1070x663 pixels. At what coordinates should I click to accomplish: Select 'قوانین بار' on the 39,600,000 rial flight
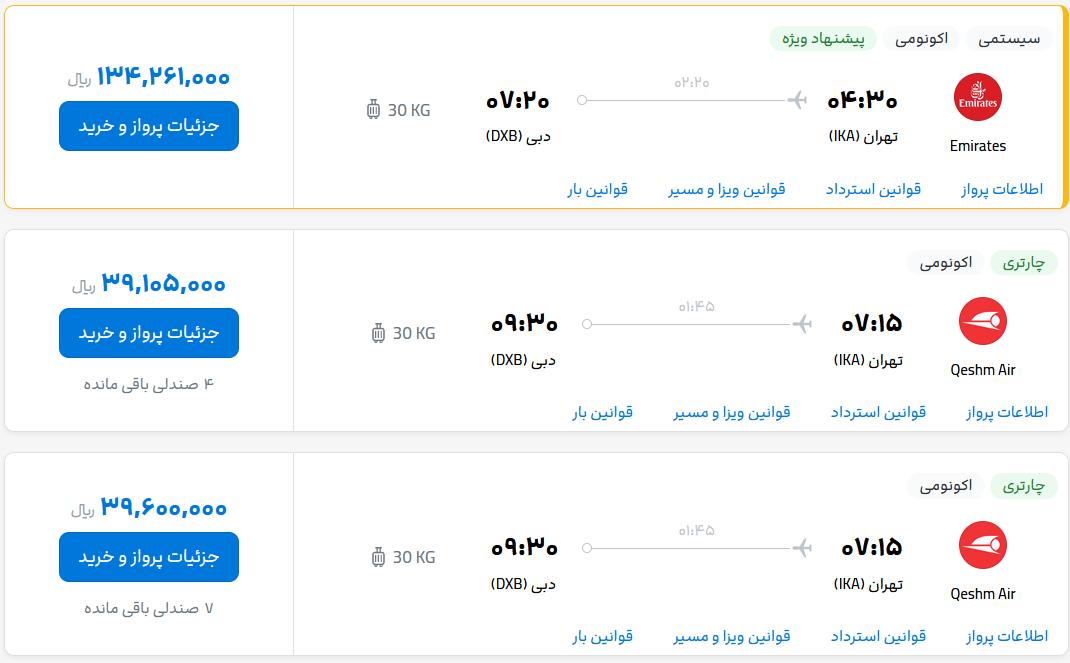point(603,636)
